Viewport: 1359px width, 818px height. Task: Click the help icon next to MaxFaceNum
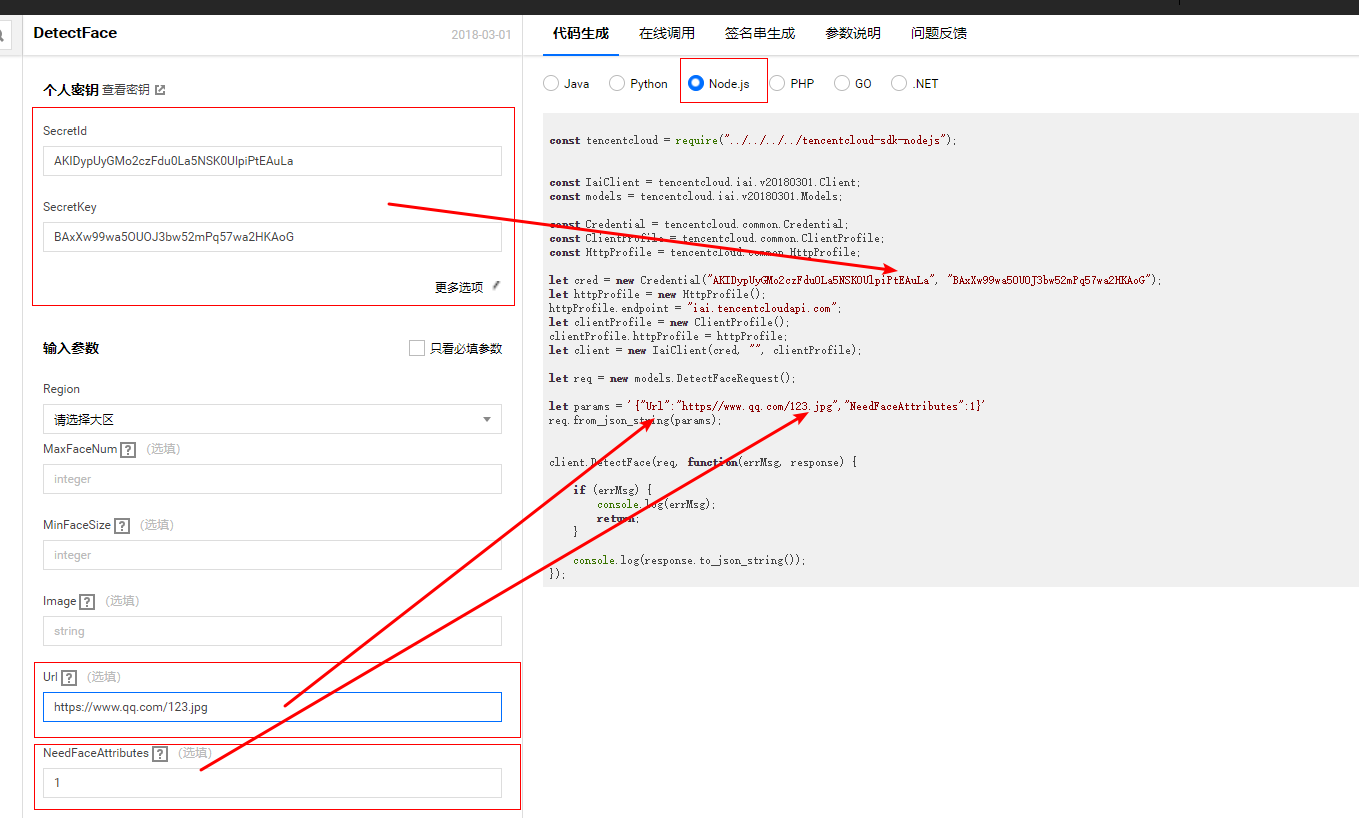(x=128, y=450)
